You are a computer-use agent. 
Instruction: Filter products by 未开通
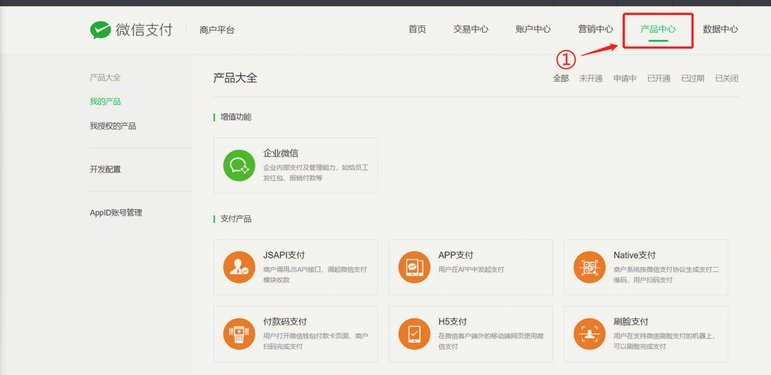[591, 78]
